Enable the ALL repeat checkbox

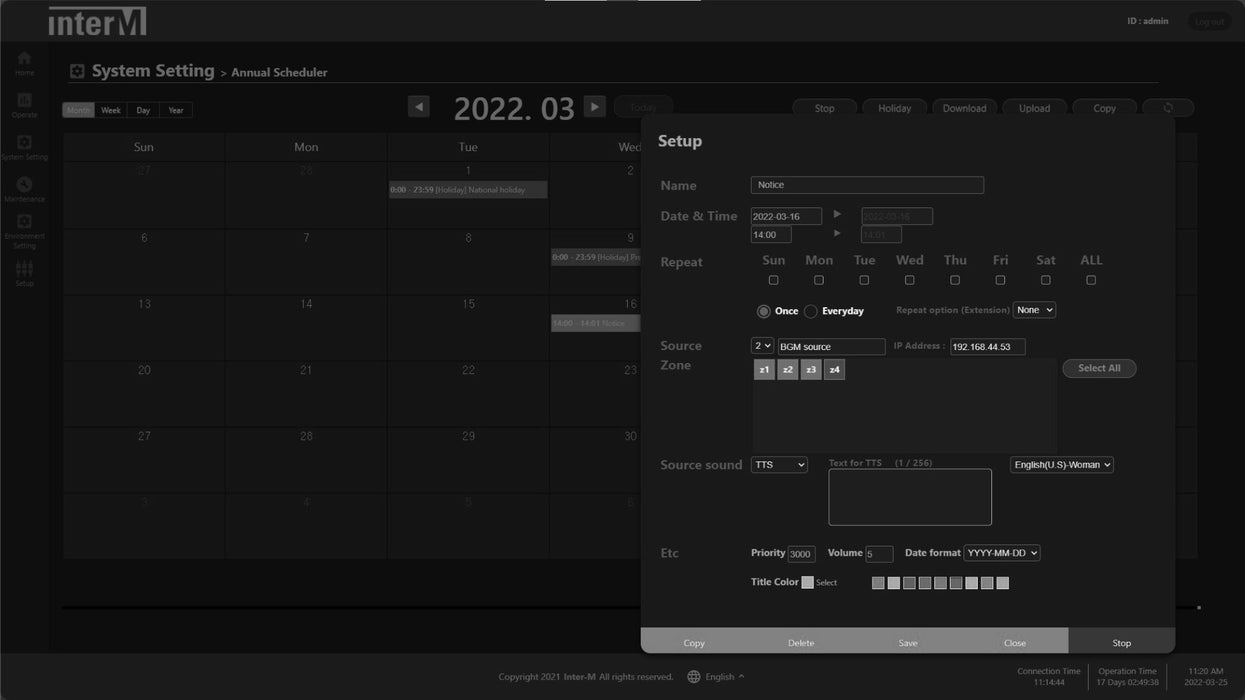[1091, 280]
